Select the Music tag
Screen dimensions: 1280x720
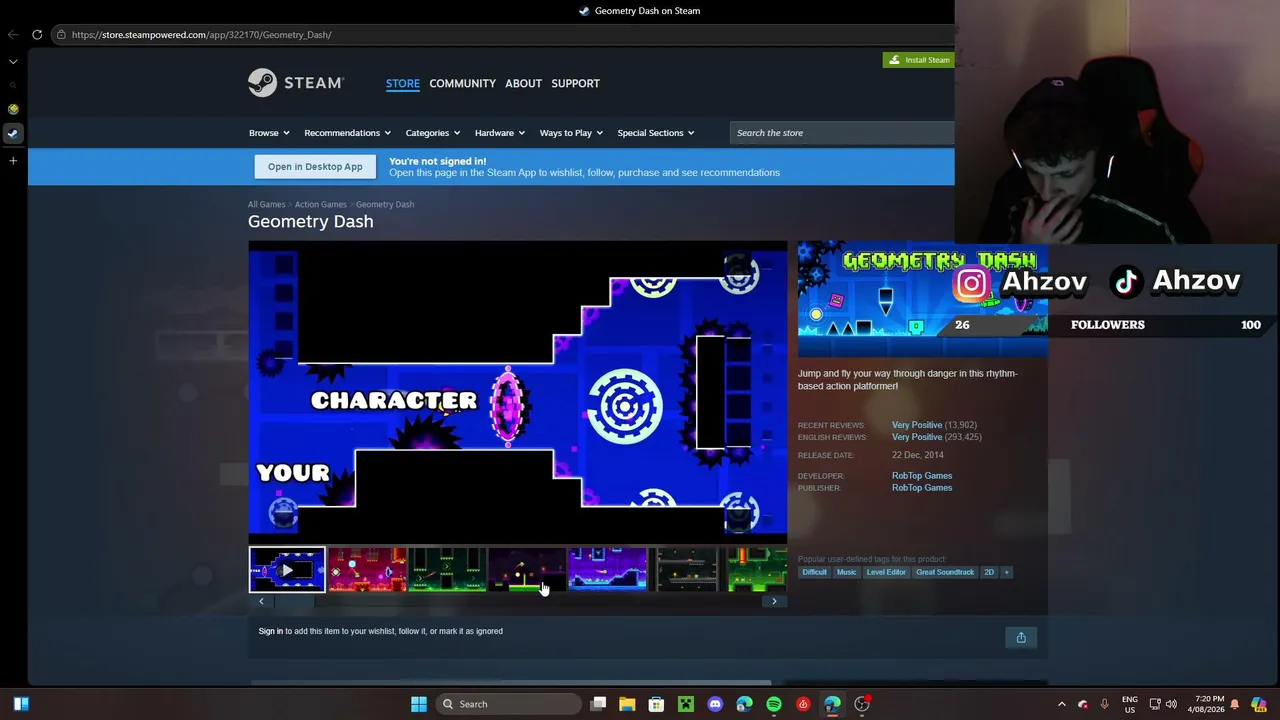(846, 572)
